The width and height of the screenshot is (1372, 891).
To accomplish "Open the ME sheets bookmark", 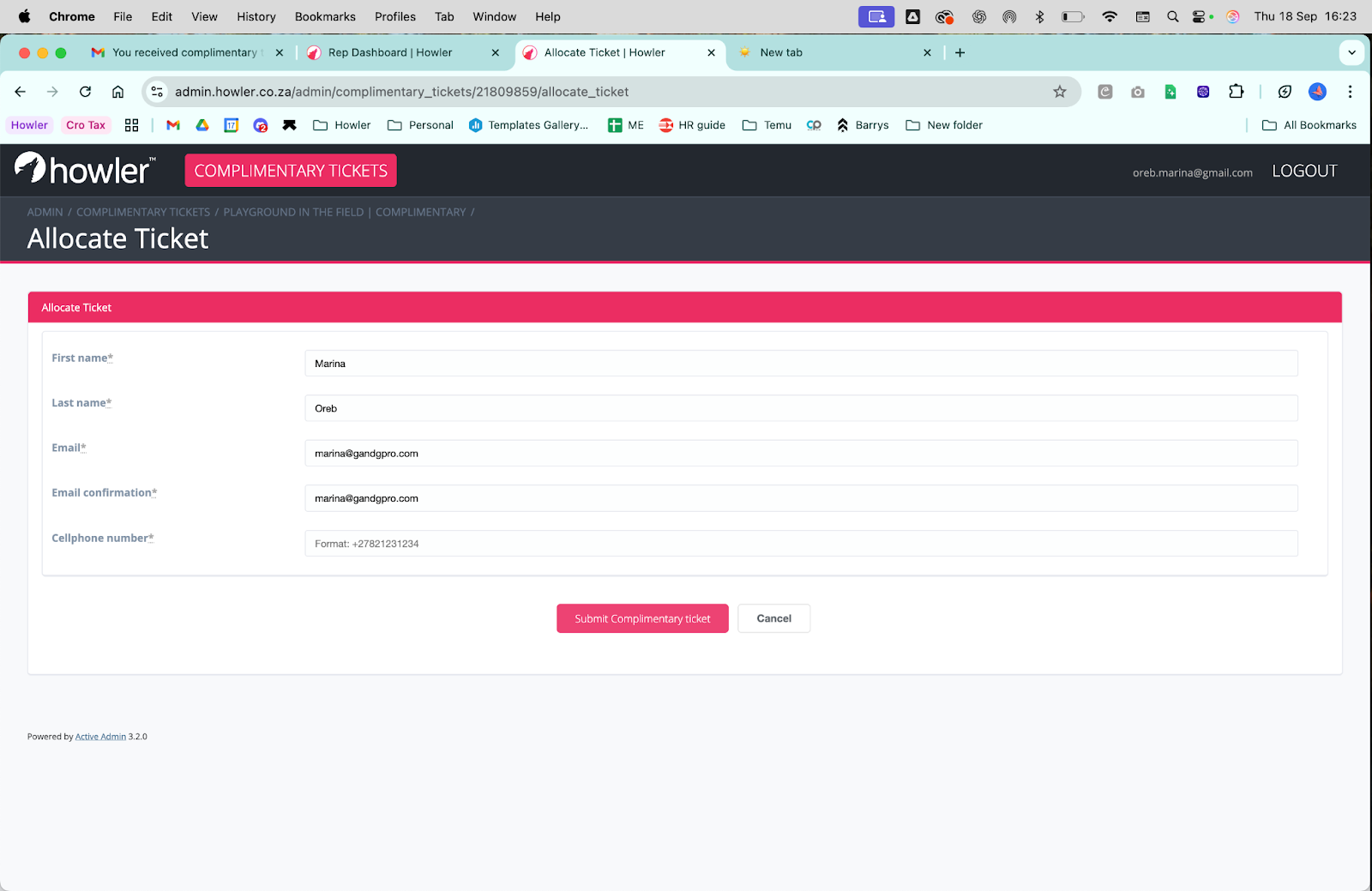I will [x=625, y=125].
